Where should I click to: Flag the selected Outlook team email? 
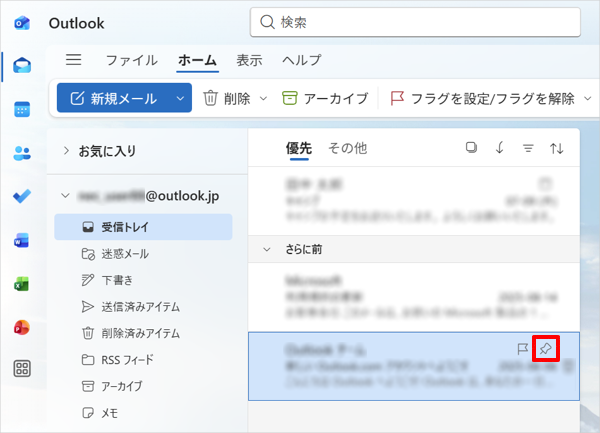[x=523, y=348]
